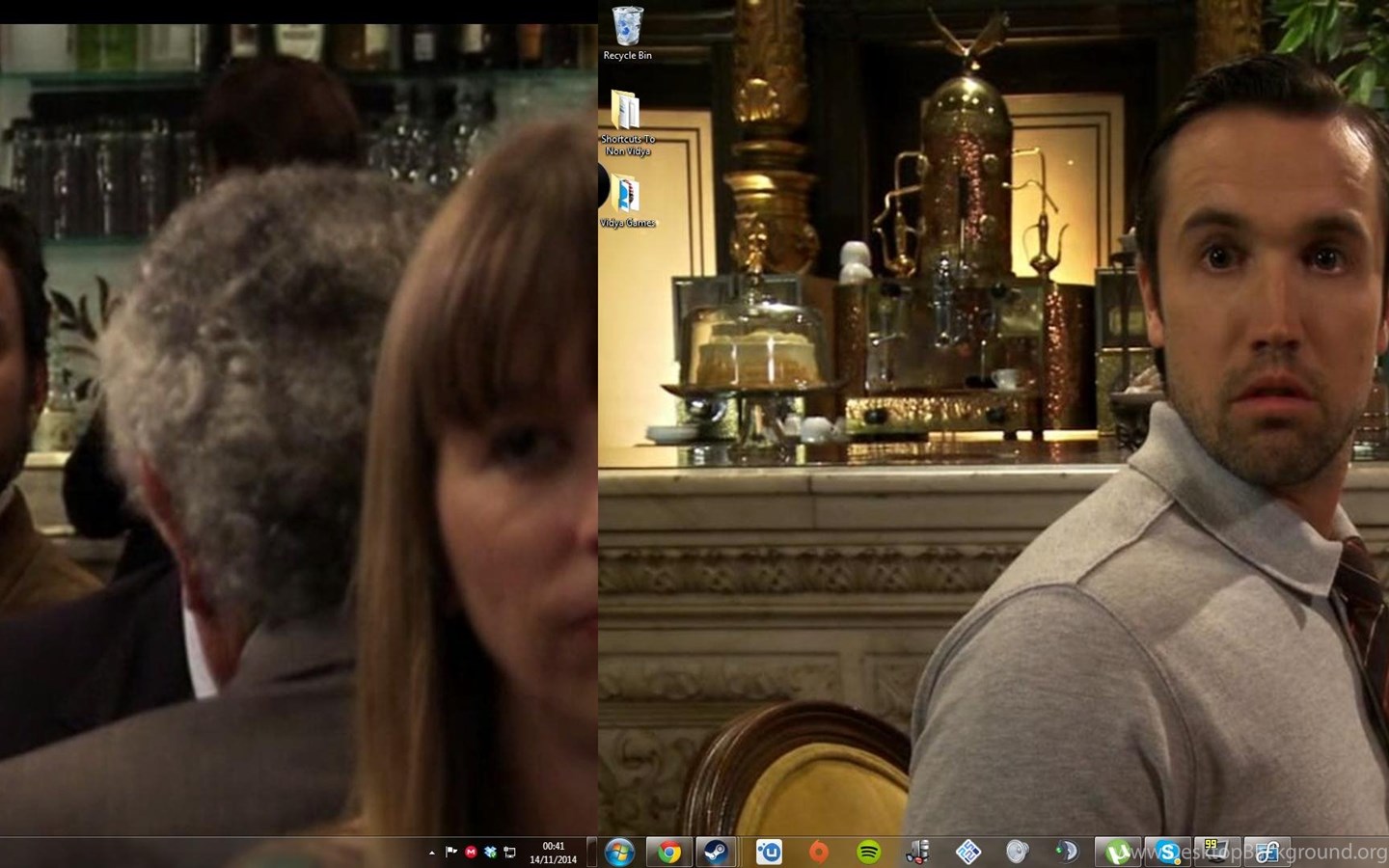Open Dropbox tray icon
This screenshot has height=868, width=1389.
pyautogui.click(x=490, y=853)
